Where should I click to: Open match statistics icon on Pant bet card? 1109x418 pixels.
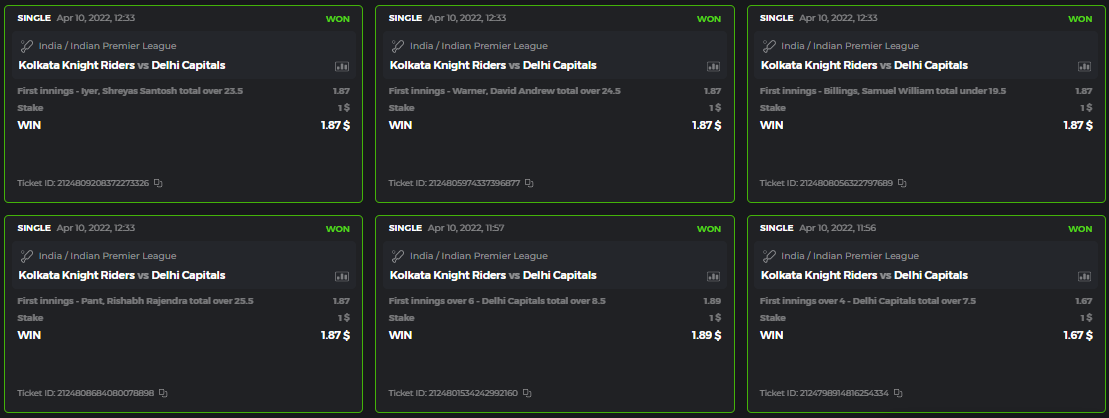[342, 276]
